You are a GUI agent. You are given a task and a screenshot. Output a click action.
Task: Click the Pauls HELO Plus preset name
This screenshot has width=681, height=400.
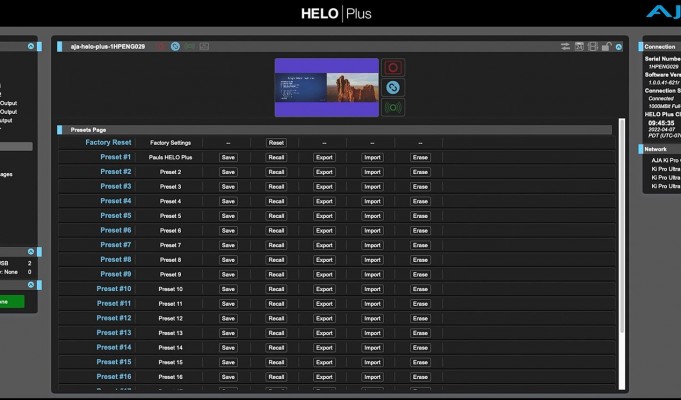170,158
